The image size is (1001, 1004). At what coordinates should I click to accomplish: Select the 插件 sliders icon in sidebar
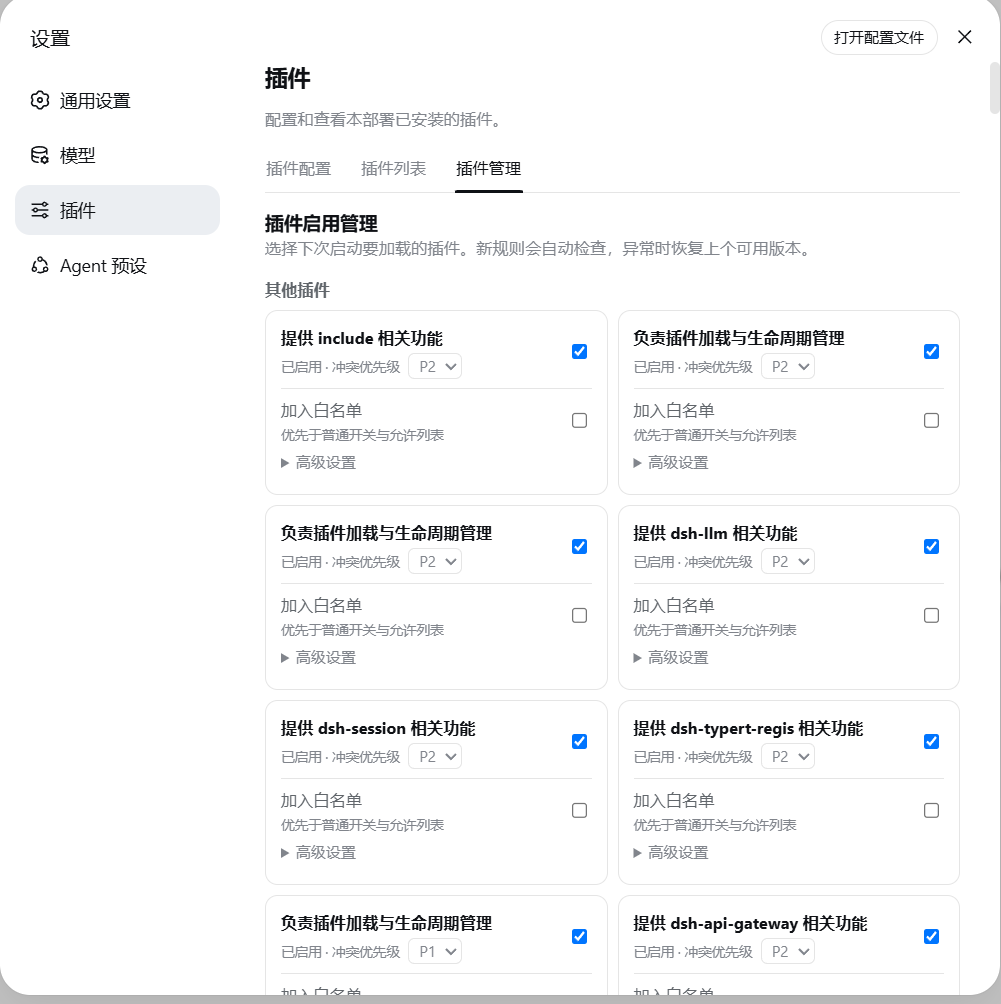tap(40, 210)
